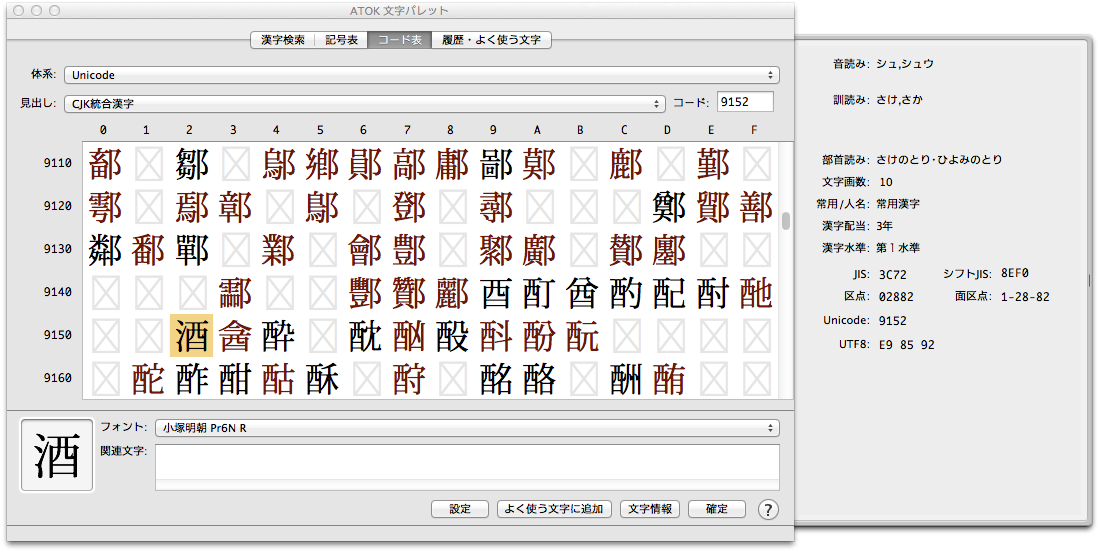1099x552 pixels.
Task: Switch to the 漢字検索 tab
Action: pos(282,40)
